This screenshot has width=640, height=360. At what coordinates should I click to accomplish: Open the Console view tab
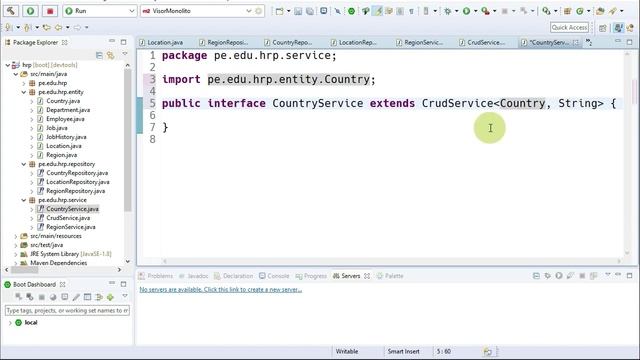[x=274, y=276]
